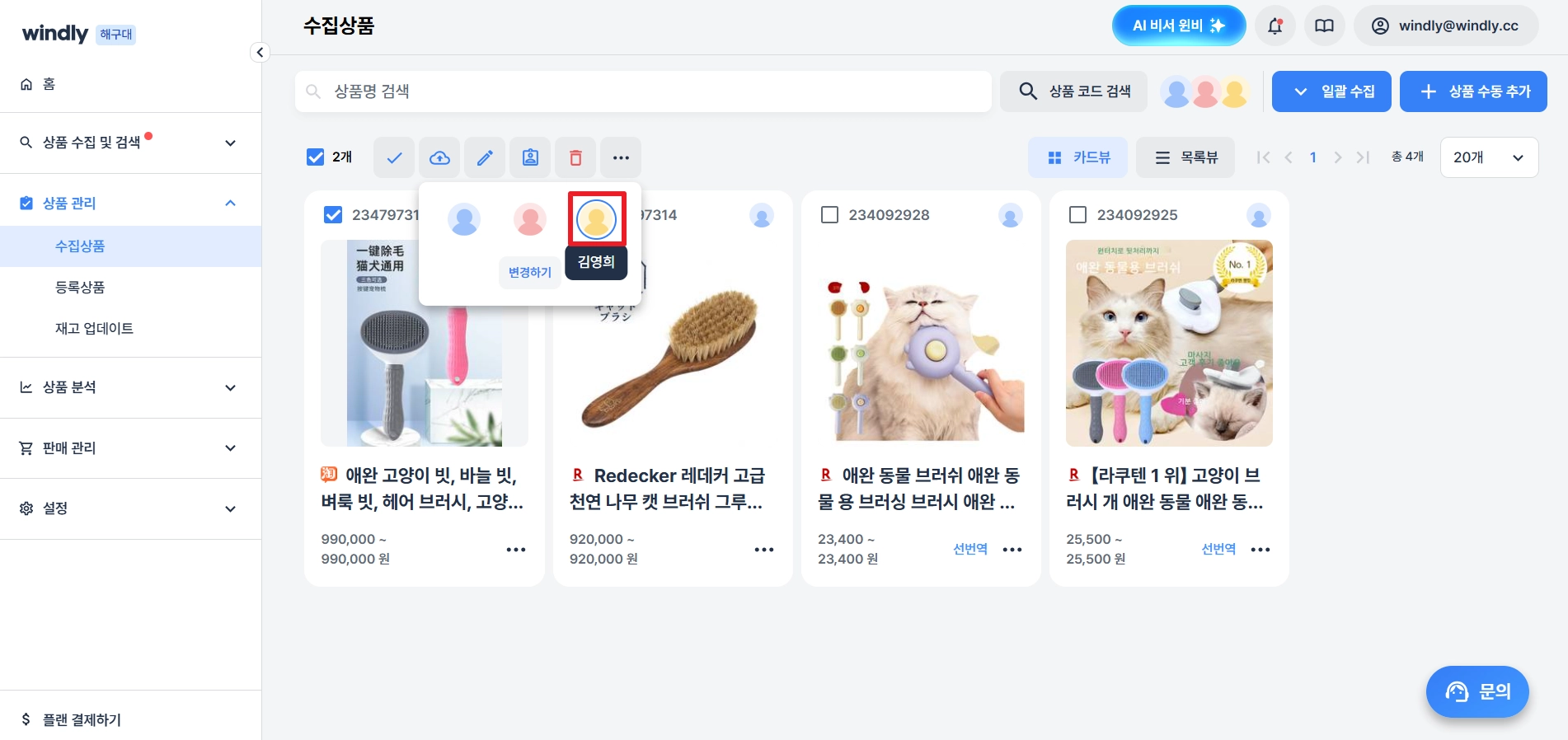Viewport: 1568px width, 740px height.
Task: Open the 20개 page size dropdown
Action: [1489, 157]
